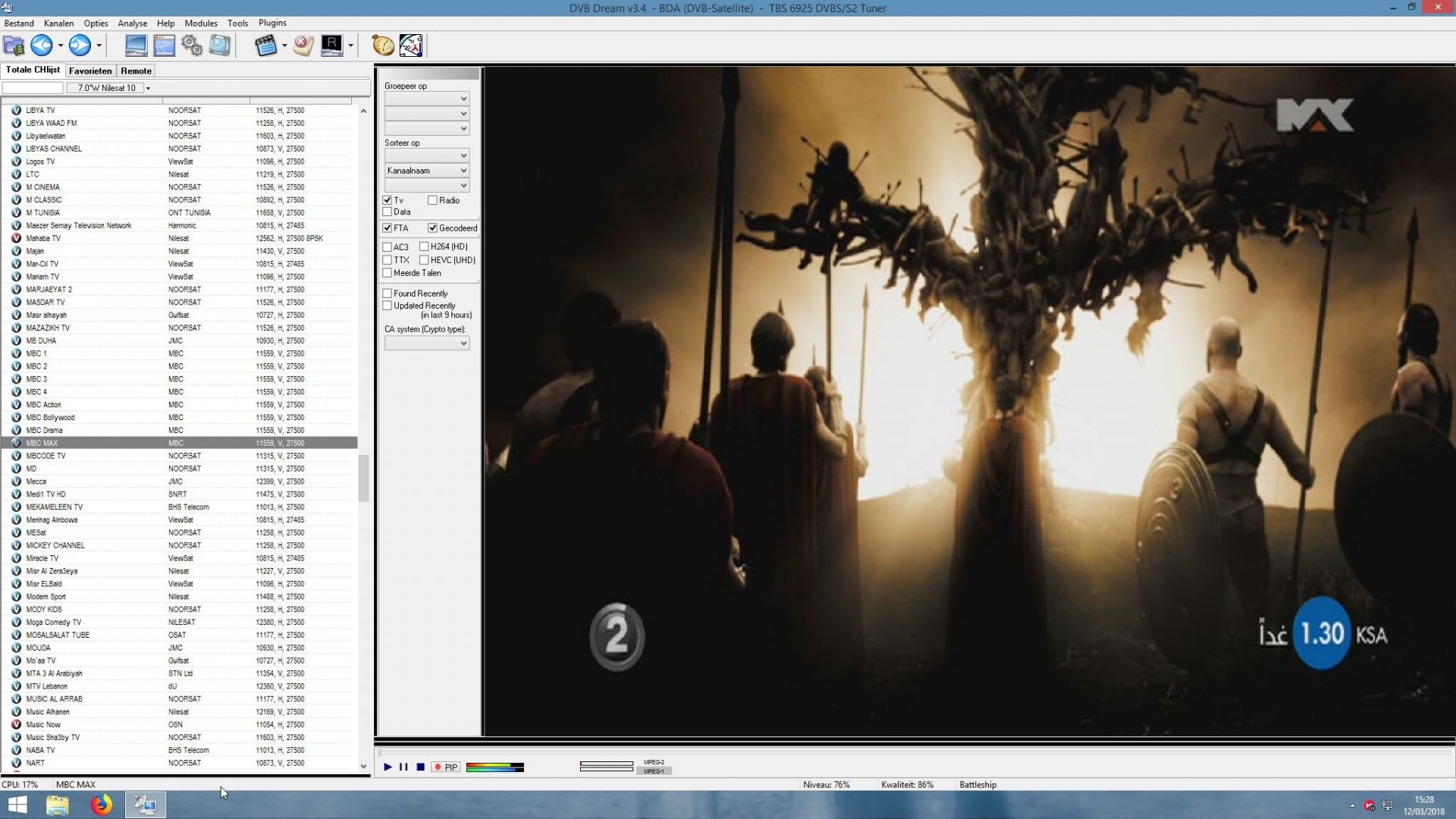Select the back navigation arrow icon

pyautogui.click(x=41, y=45)
